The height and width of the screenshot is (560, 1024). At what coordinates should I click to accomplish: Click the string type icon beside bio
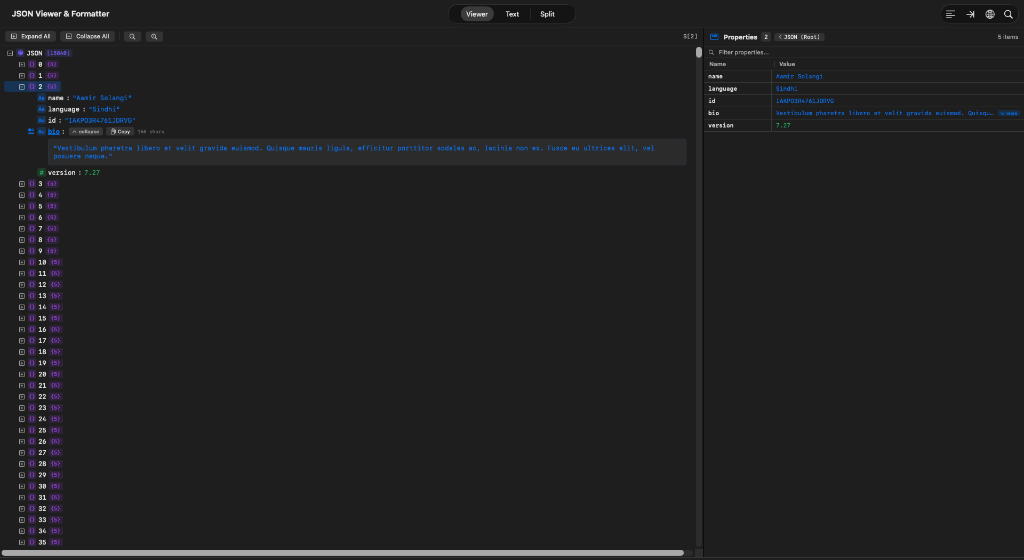click(41, 131)
